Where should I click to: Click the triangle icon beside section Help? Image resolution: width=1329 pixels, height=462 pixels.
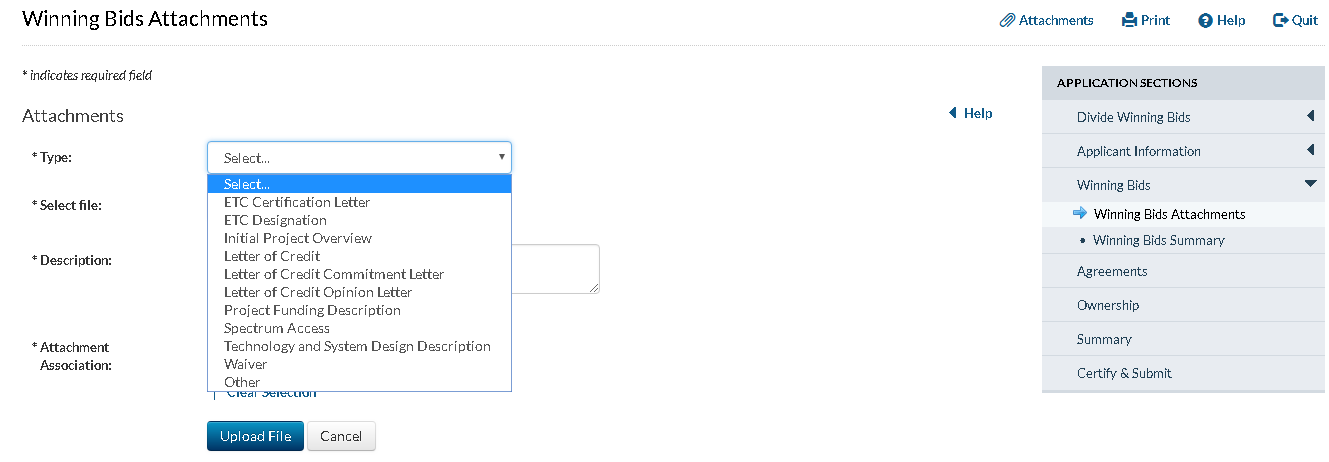coord(953,113)
